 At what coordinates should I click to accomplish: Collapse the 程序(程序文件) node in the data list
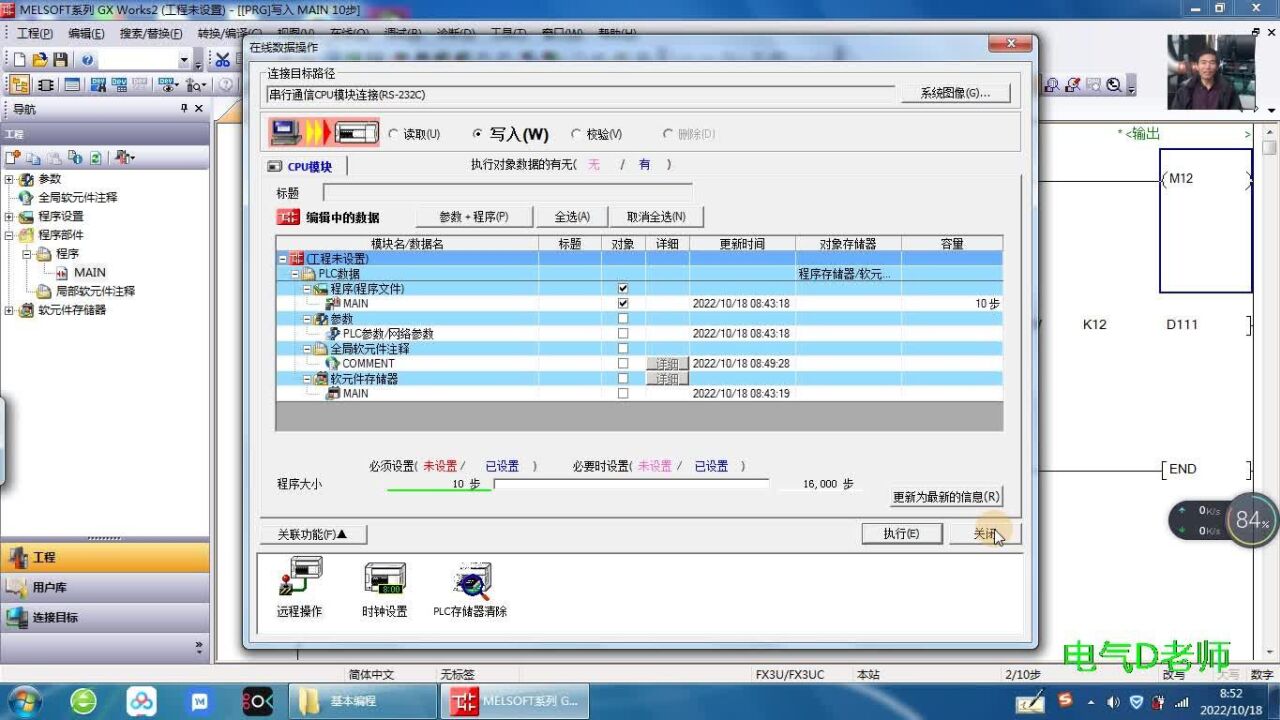coord(307,289)
